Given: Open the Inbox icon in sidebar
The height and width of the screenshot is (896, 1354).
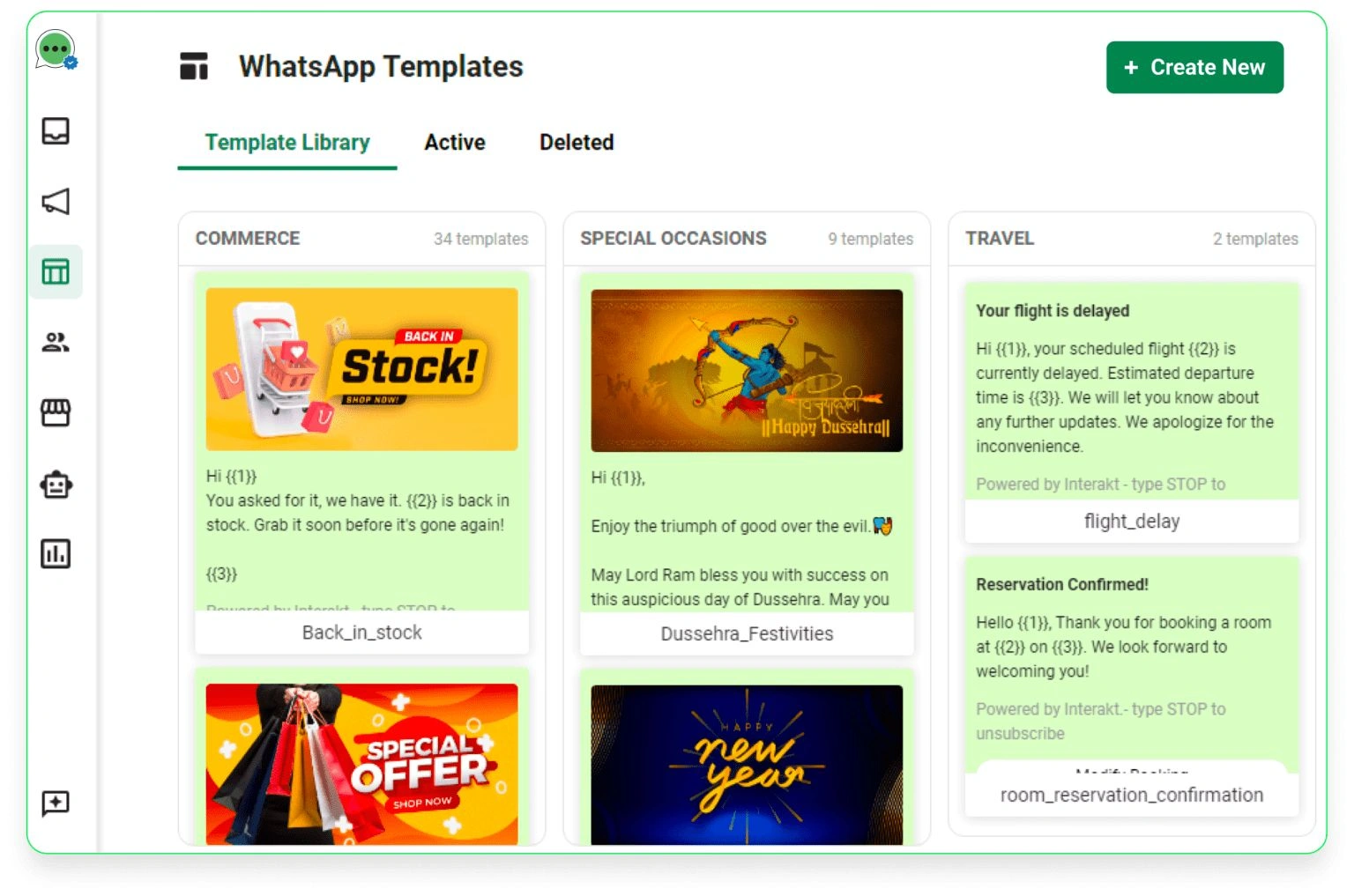Looking at the screenshot, I should 56,130.
